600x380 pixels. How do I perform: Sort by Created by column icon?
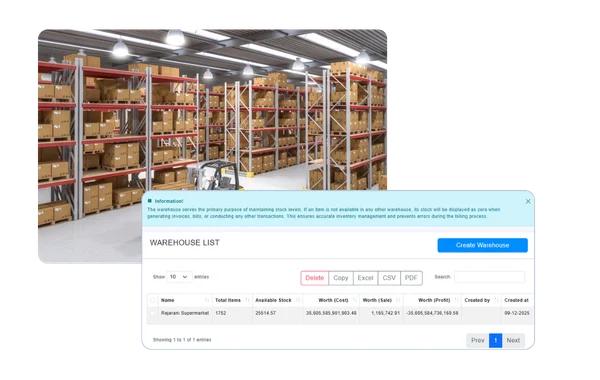(497, 300)
